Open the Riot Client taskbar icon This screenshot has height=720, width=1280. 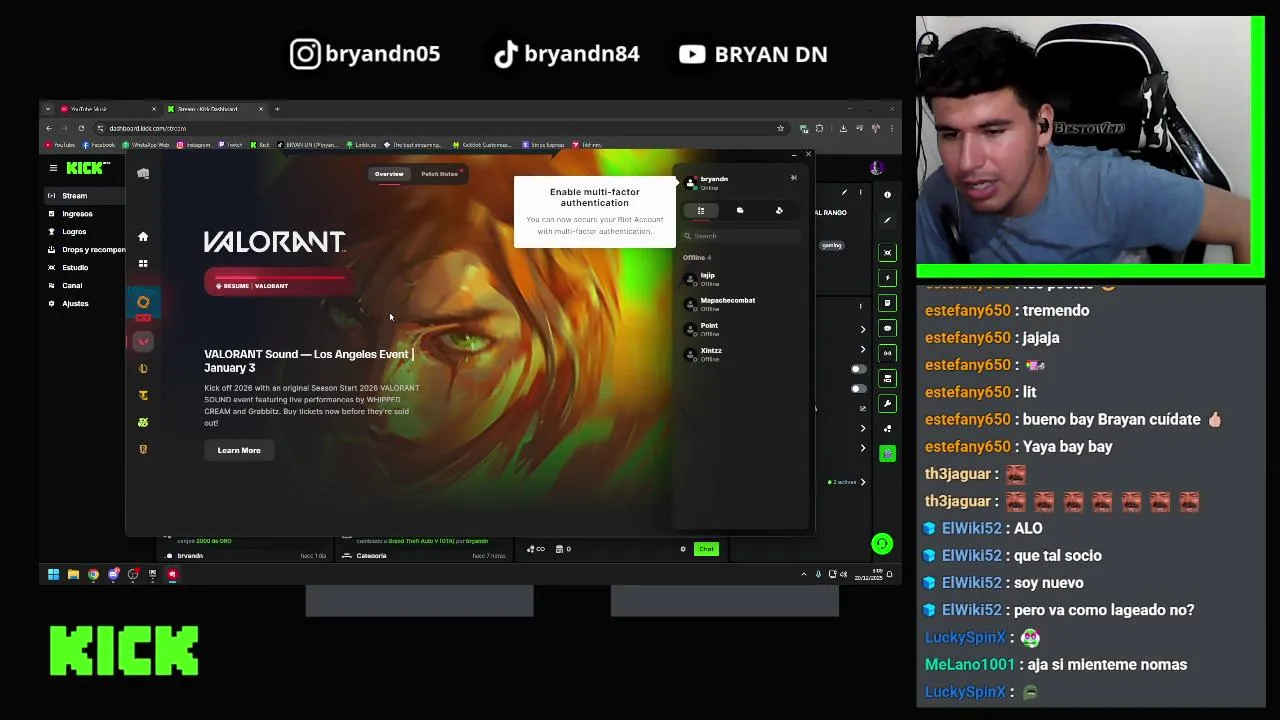[x=172, y=575]
